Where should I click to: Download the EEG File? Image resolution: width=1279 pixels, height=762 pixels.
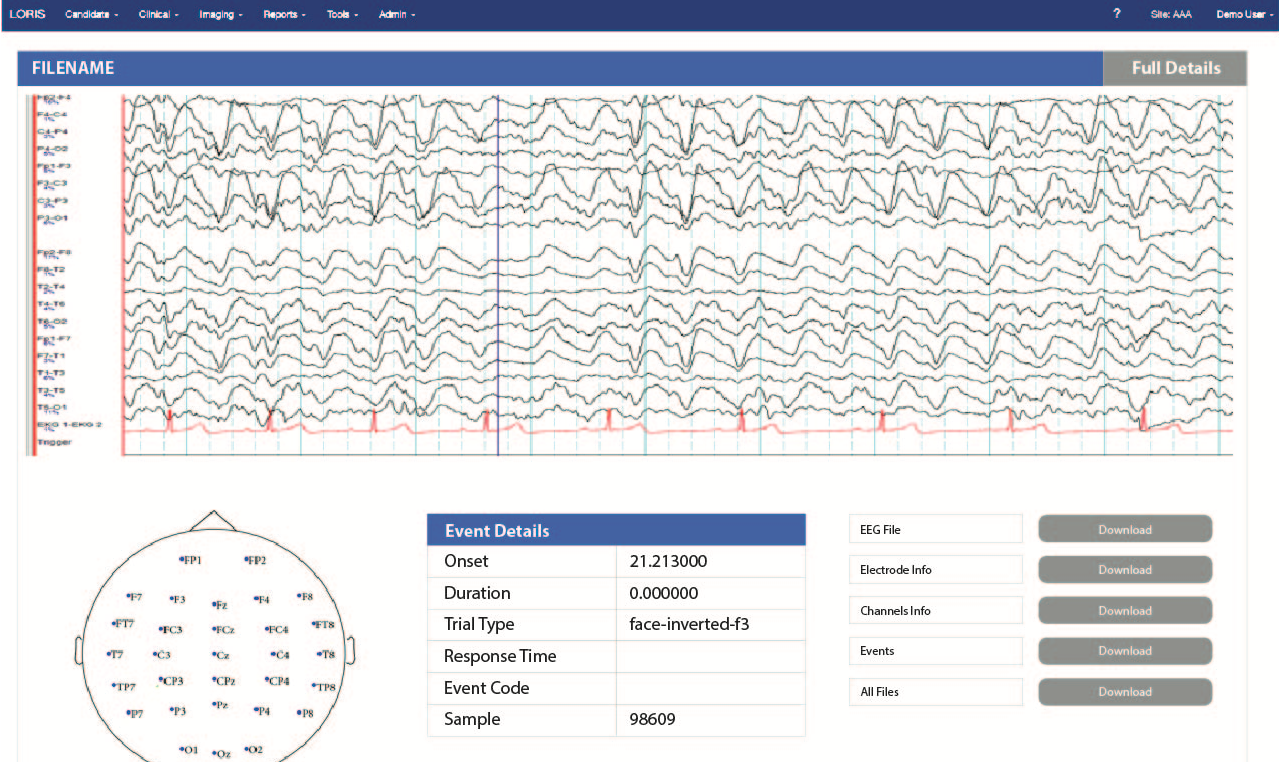coord(1124,530)
